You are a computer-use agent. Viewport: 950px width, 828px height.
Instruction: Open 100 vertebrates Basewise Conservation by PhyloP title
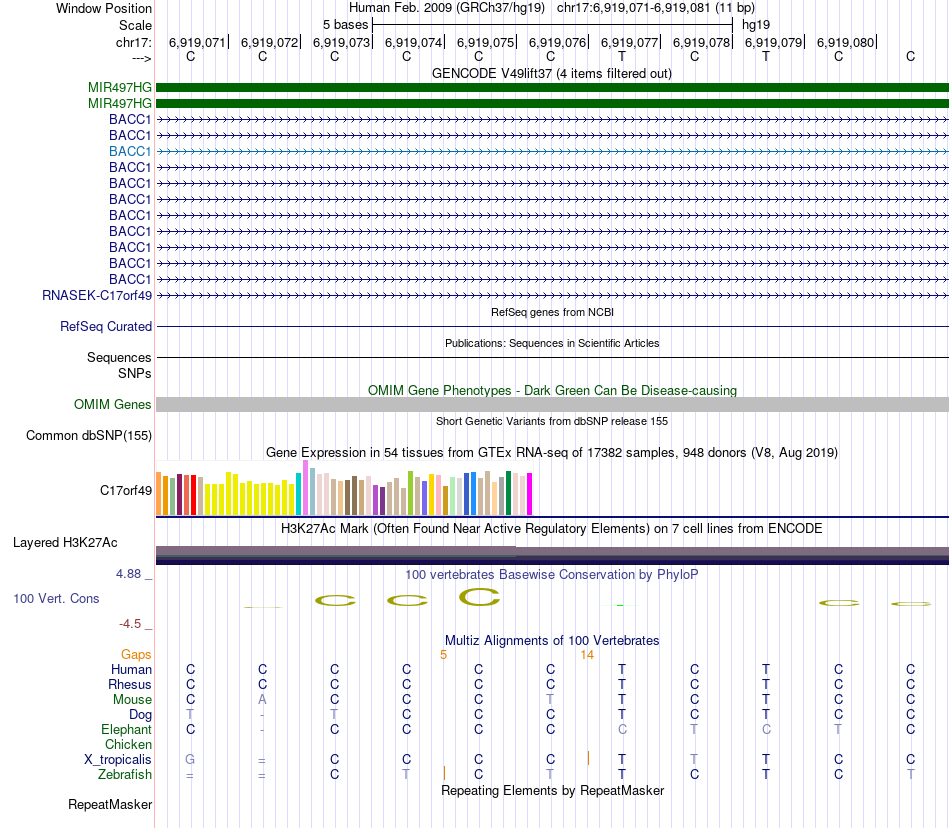[x=551, y=574]
